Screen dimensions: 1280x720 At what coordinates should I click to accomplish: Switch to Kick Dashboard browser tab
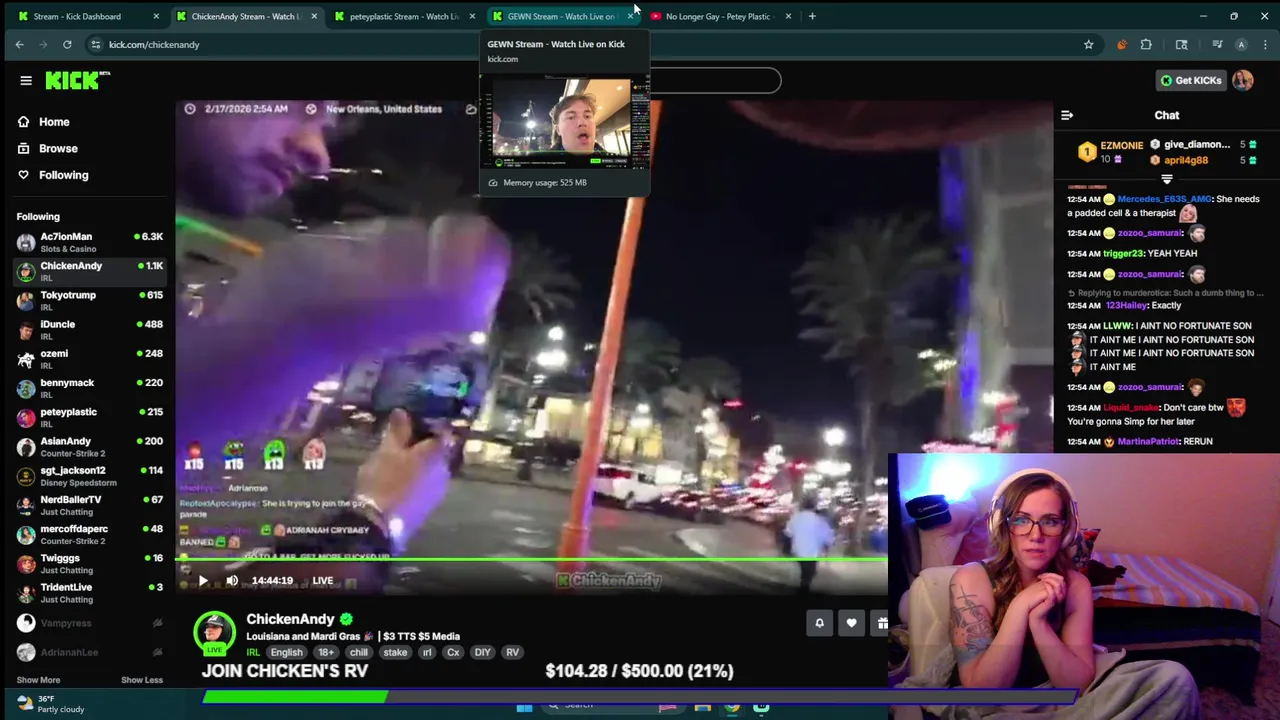point(88,16)
